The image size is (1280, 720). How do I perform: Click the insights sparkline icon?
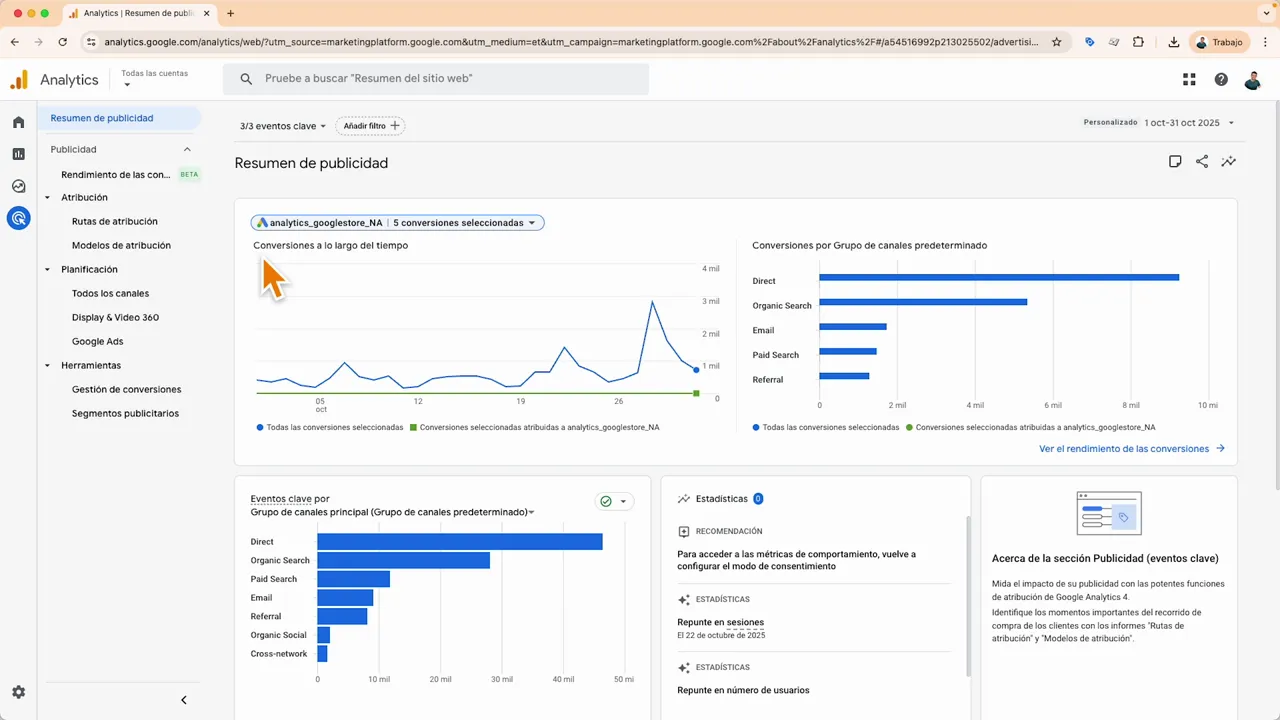click(x=1229, y=161)
